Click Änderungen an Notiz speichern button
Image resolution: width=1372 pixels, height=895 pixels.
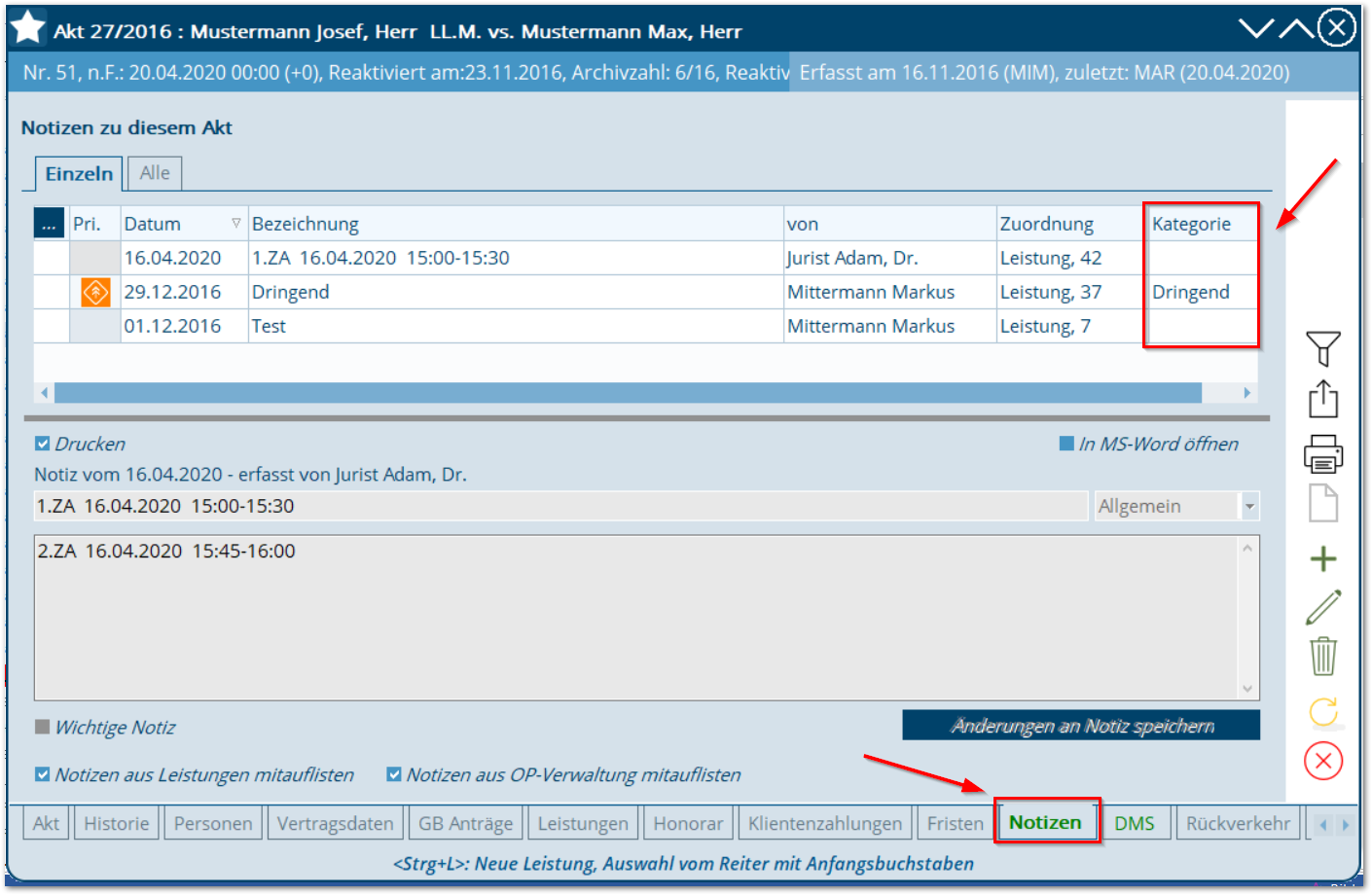point(1081,725)
